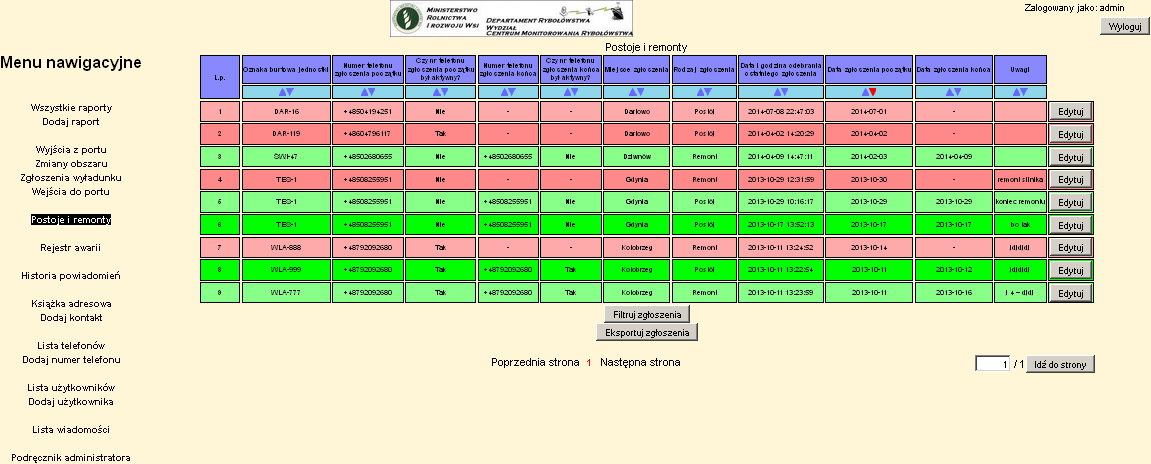Click Poprzednia strona link
The height and width of the screenshot is (464, 1151).
[535, 363]
